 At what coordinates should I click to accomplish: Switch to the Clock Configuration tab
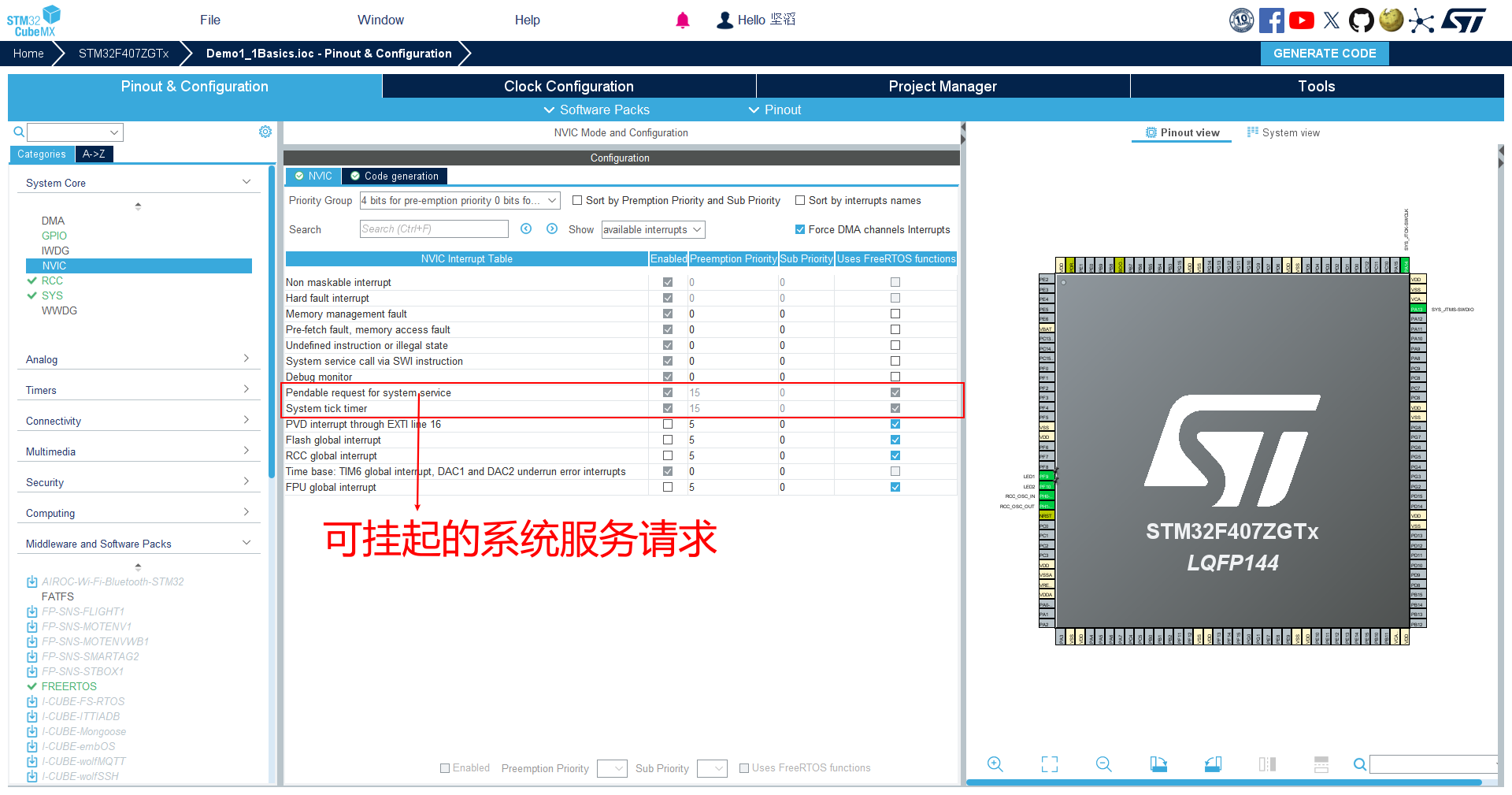(569, 86)
